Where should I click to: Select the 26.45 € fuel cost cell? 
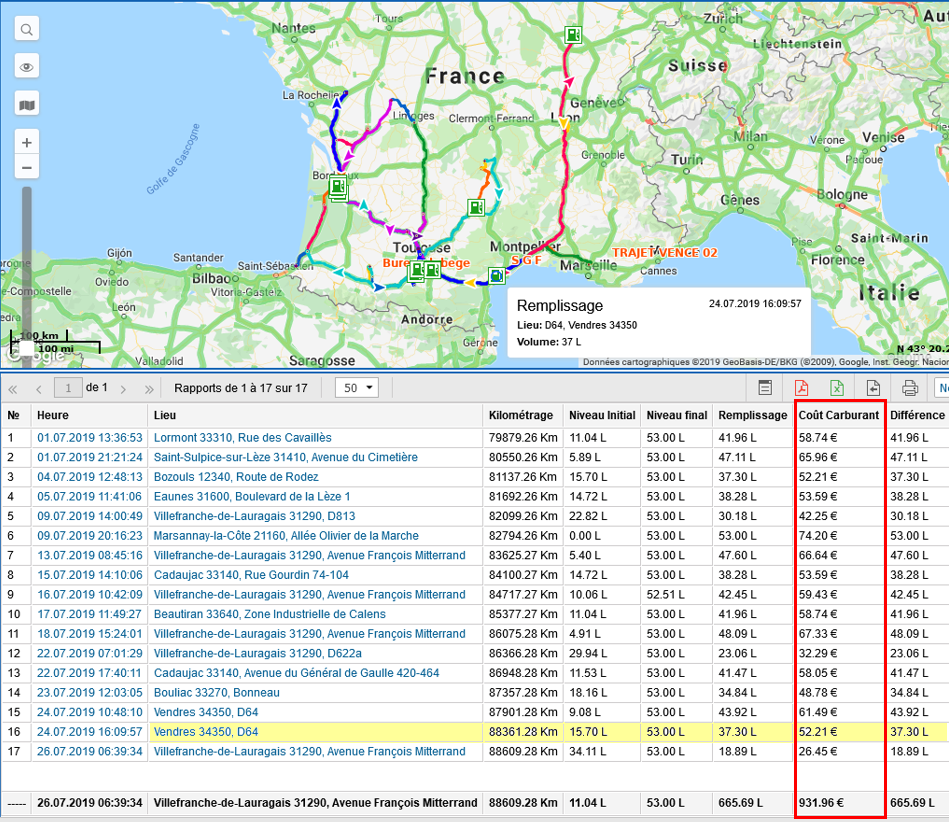(838, 751)
